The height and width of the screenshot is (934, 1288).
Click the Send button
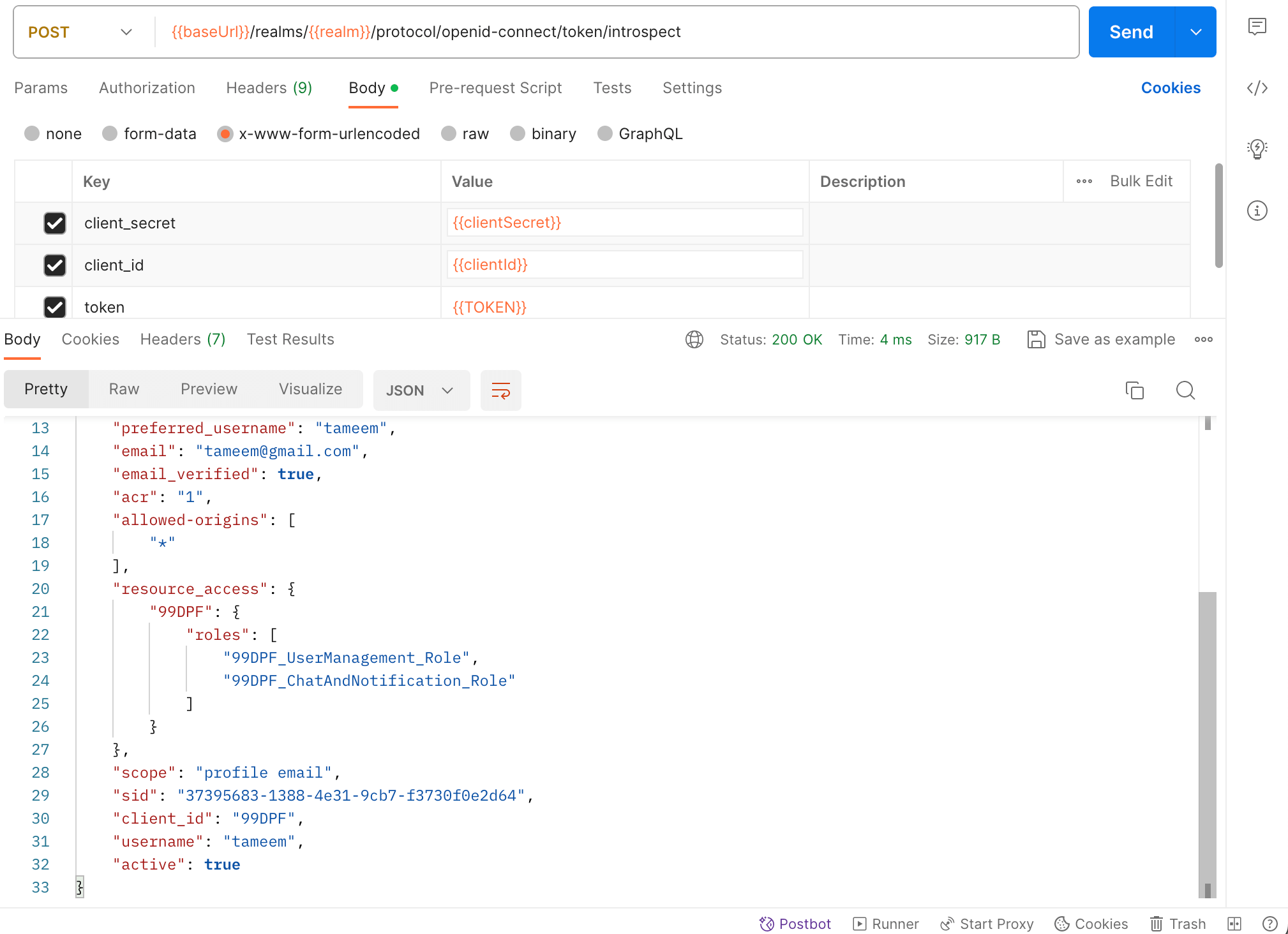[x=1130, y=31]
